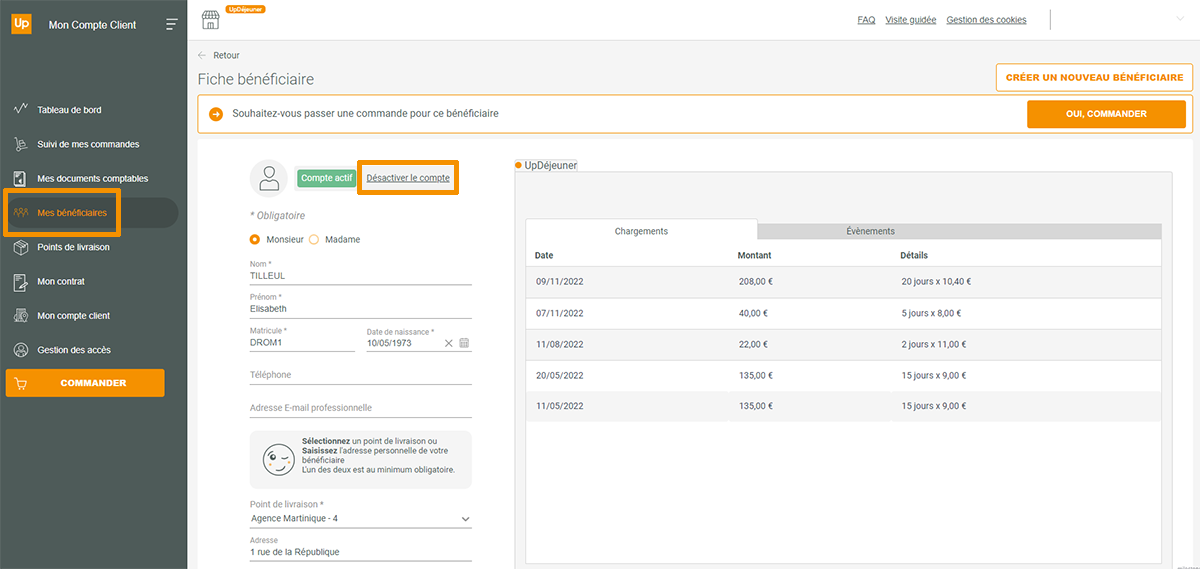
Task: Select the Madame radio button
Action: point(314,240)
